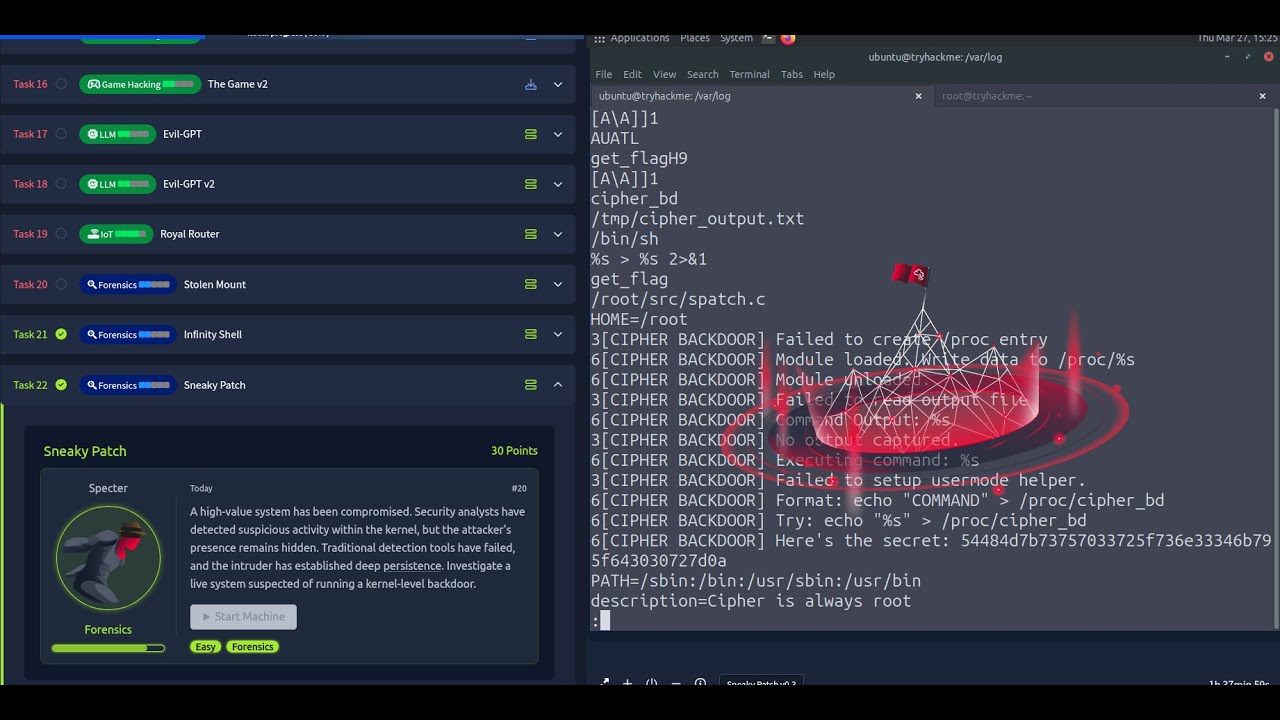Click the terminal input cursor prompt
Image resolution: width=1280 pixels, height=720 pixels.
tap(605, 621)
